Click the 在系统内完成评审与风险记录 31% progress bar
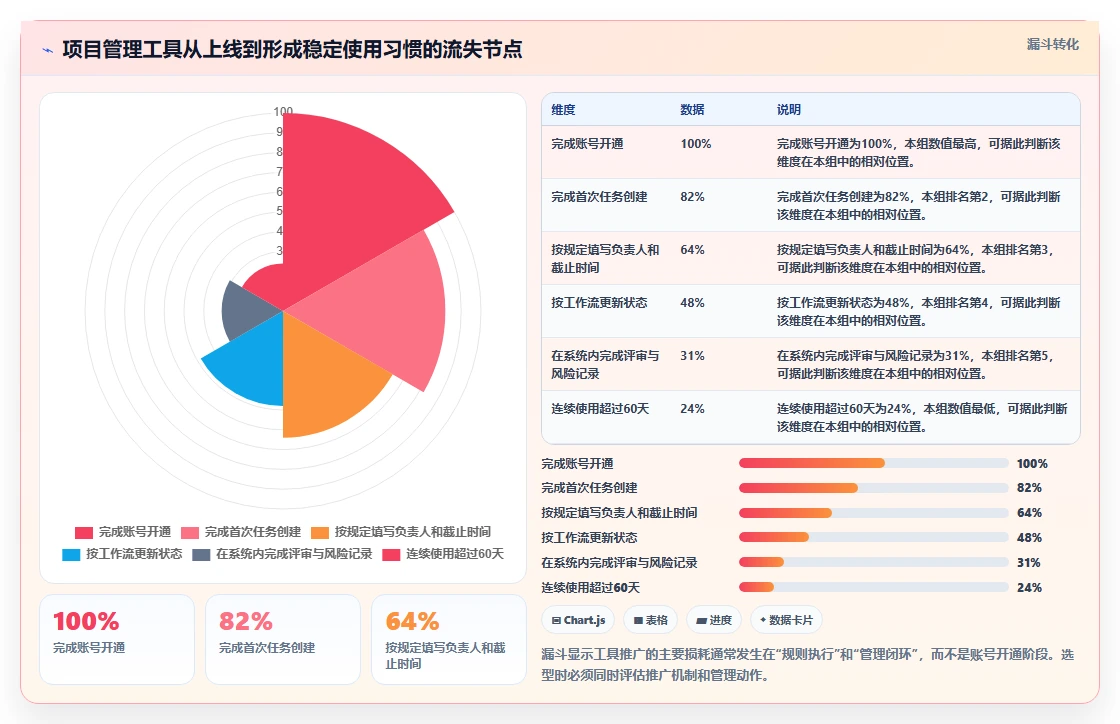 [x=874, y=563]
